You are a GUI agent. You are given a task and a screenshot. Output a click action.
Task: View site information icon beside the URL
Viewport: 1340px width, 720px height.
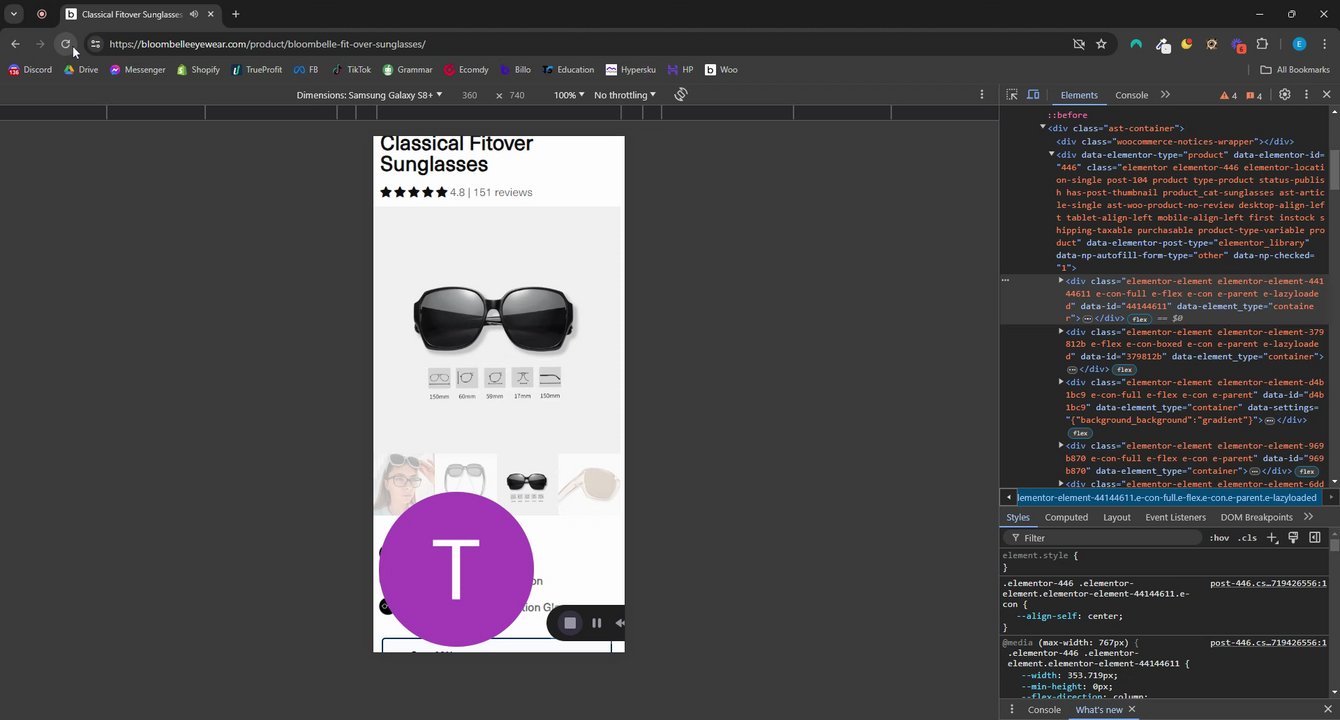pos(95,44)
